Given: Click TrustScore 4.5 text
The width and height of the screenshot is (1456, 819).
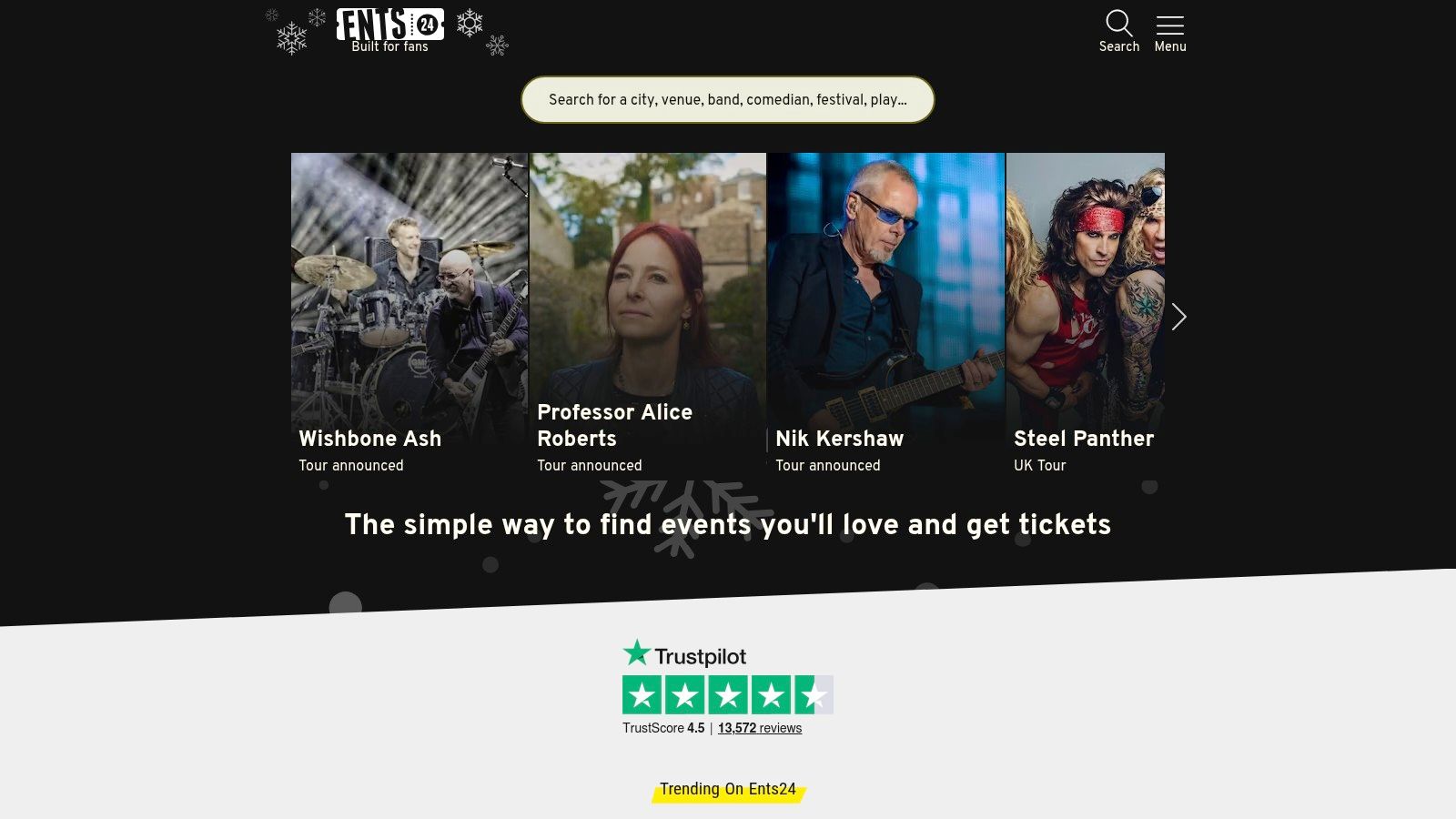Looking at the screenshot, I should click(x=663, y=728).
